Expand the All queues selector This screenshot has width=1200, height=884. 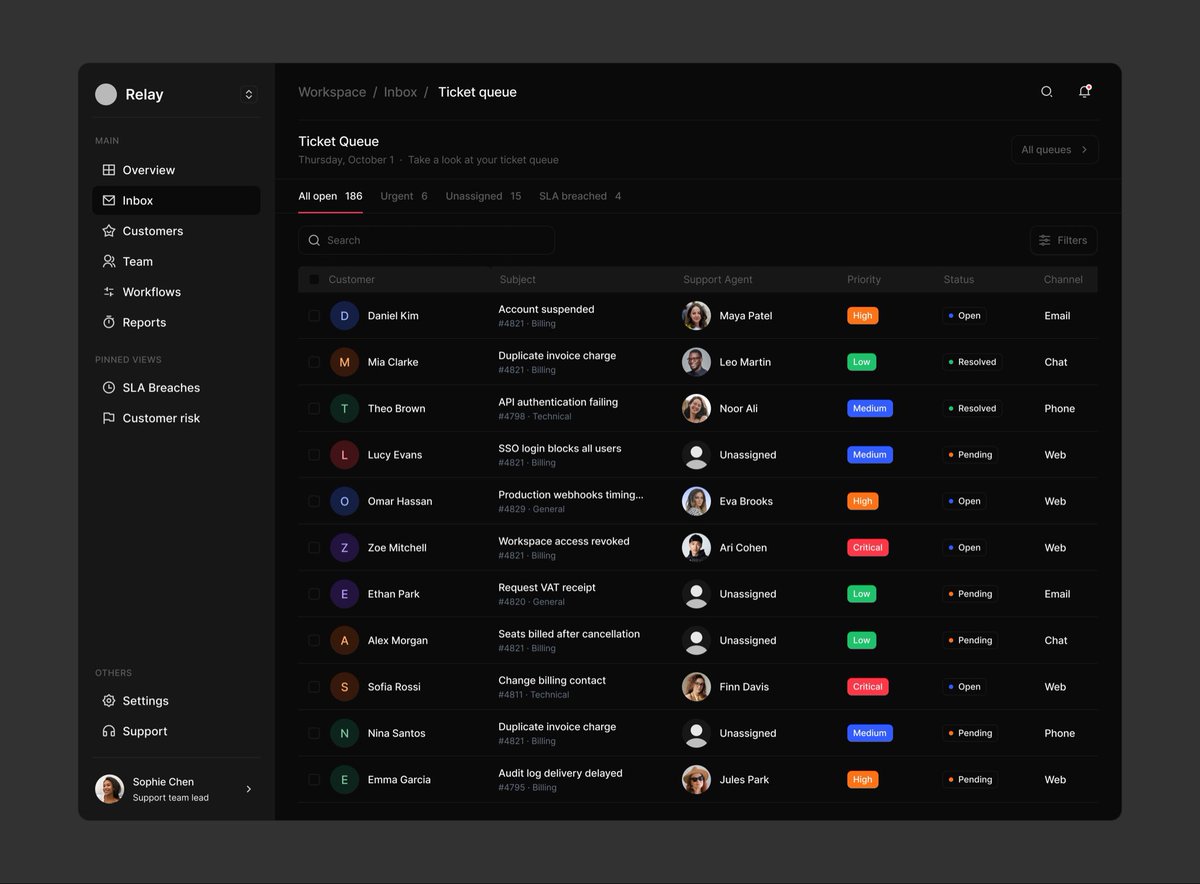point(1055,150)
